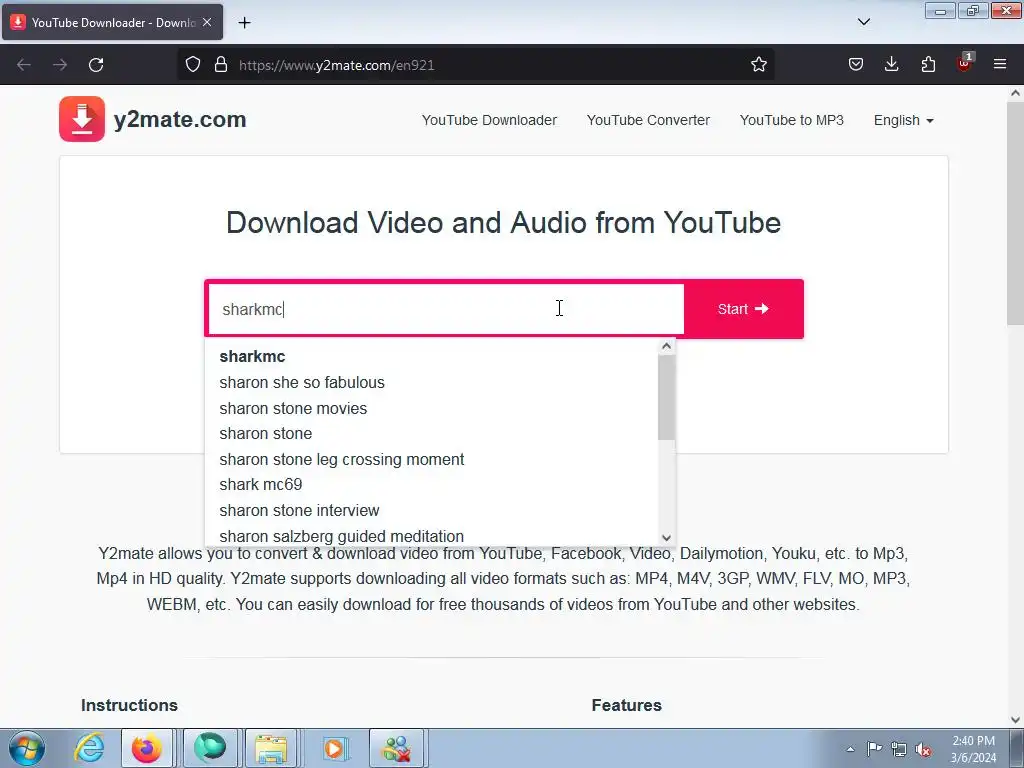Image resolution: width=1024 pixels, height=768 pixels.
Task: Open the YouTube Converter nav link
Action: 648,120
